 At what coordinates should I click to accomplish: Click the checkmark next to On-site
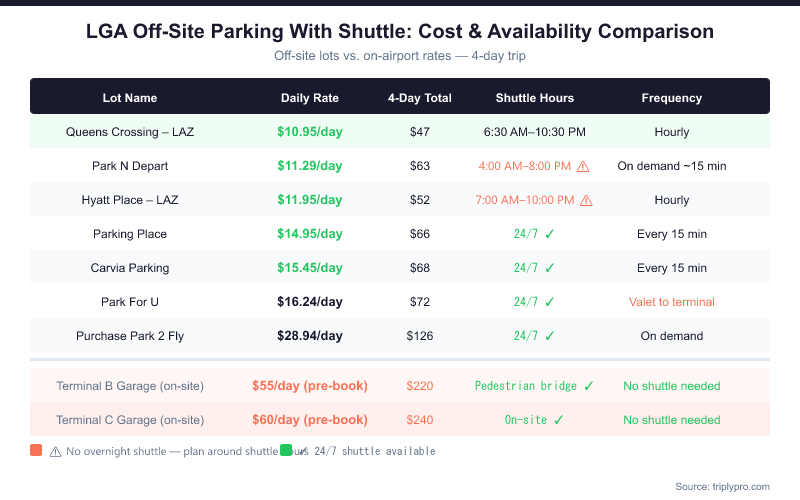tap(559, 420)
